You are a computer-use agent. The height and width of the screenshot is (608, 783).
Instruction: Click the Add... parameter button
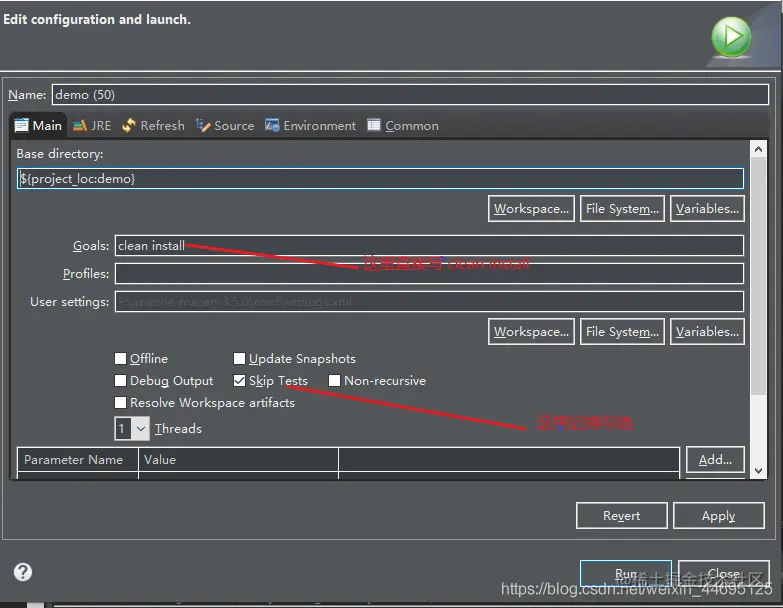click(x=715, y=459)
